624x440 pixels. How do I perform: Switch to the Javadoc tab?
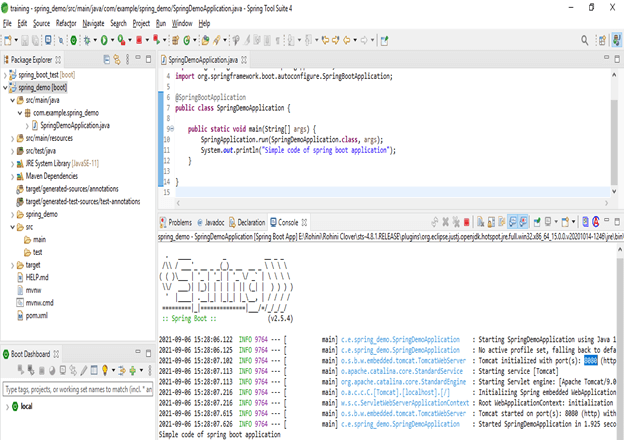point(214,222)
